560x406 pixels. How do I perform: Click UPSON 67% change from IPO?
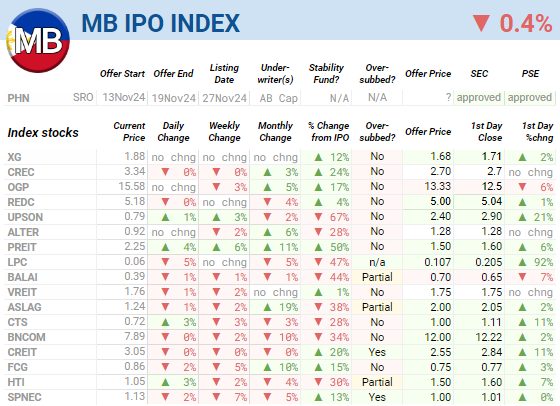tap(326, 217)
